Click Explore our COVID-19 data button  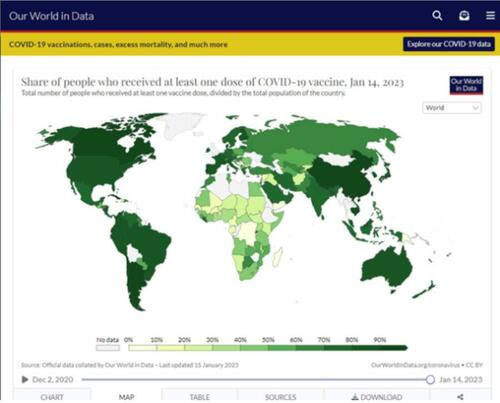449,44
